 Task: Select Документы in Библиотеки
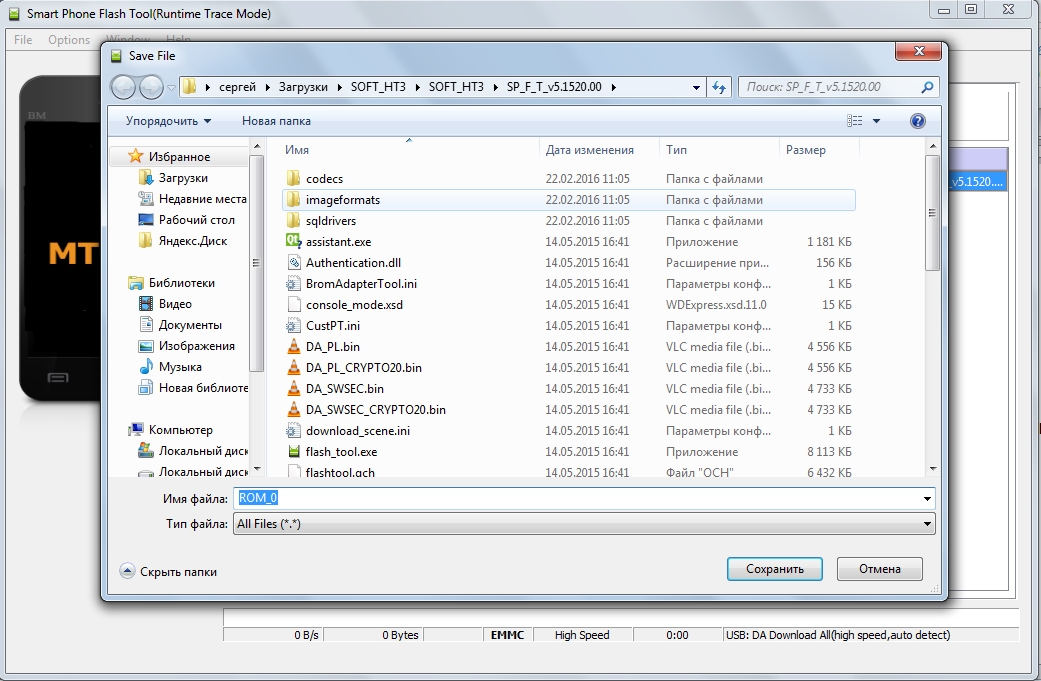click(190, 325)
